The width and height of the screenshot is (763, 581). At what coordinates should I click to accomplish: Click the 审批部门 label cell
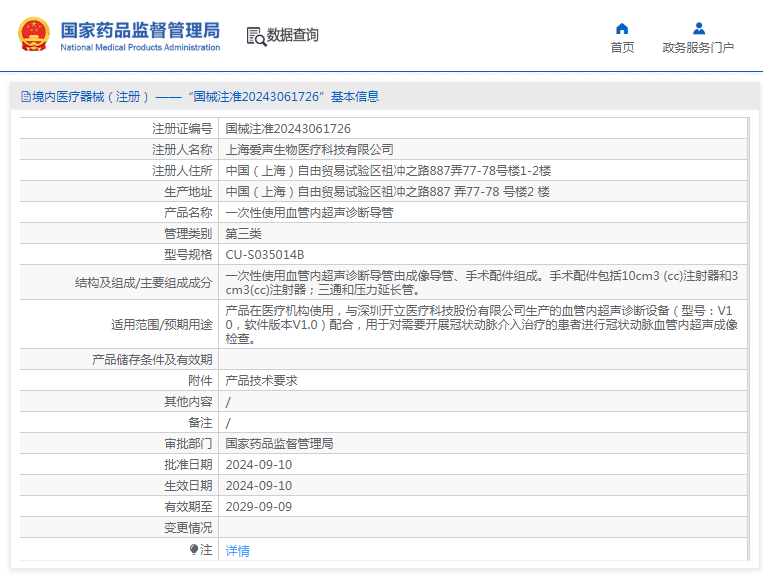pos(119,443)
